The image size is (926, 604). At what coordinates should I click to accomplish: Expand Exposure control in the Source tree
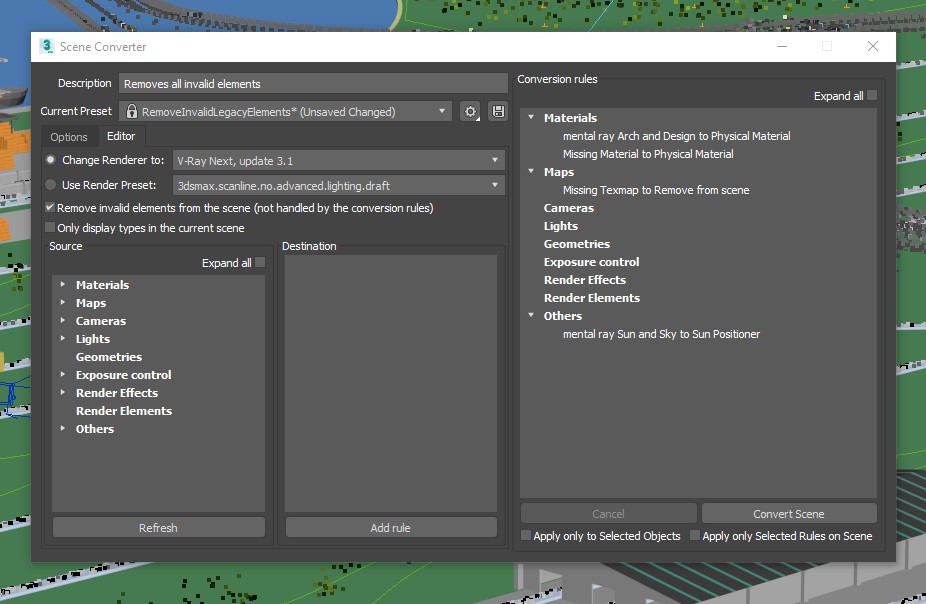click(63, 374)
